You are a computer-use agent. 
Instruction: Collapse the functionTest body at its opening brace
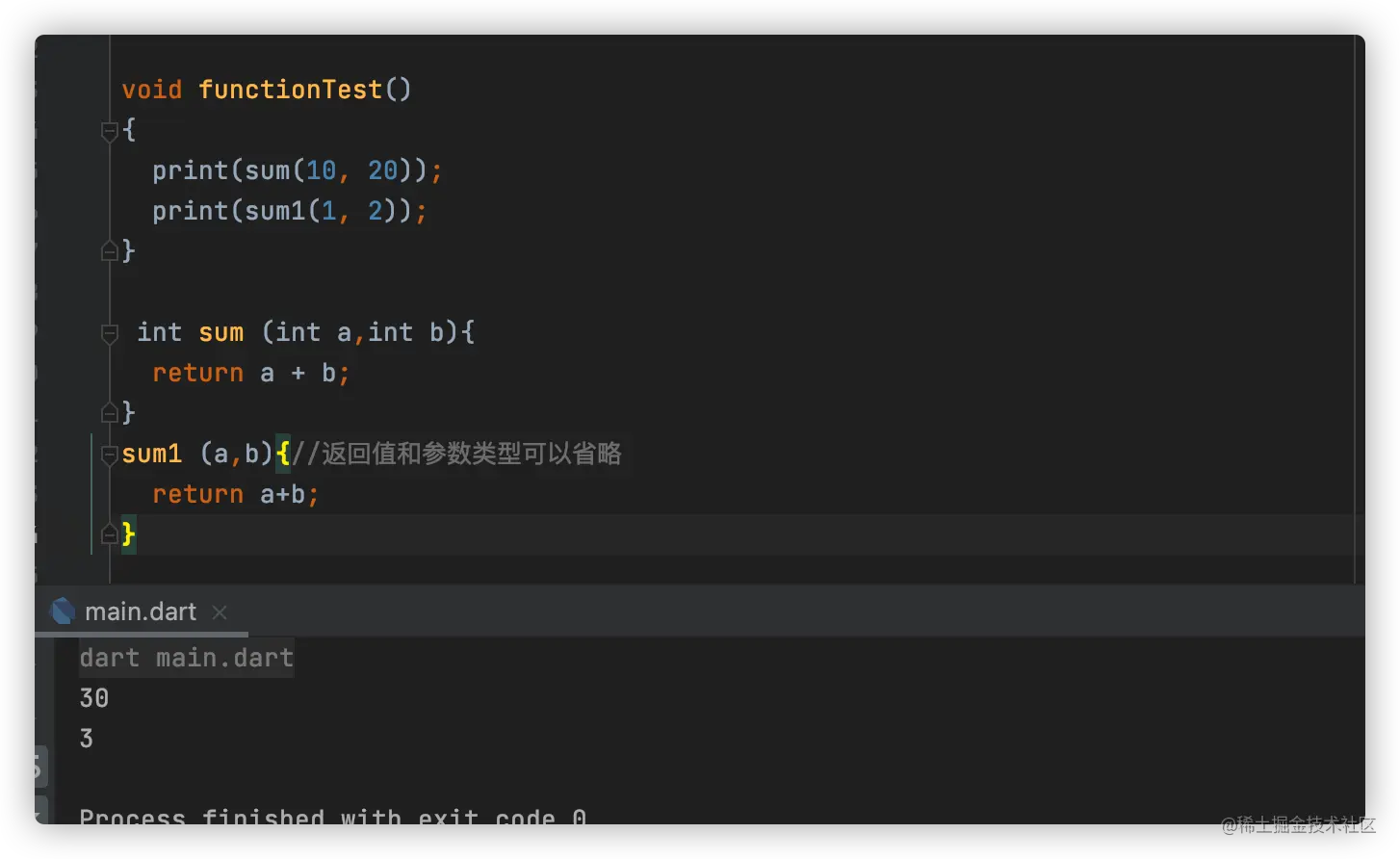pyautogui.click(x=110, y=131)
